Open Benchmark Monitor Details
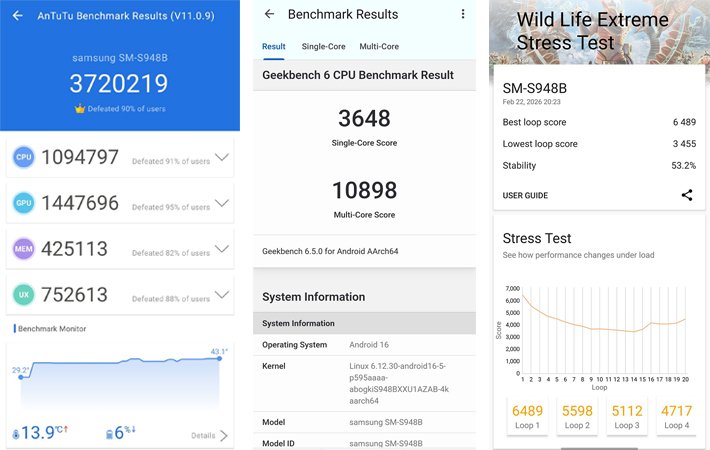710x450 pixels. point(209,436)
